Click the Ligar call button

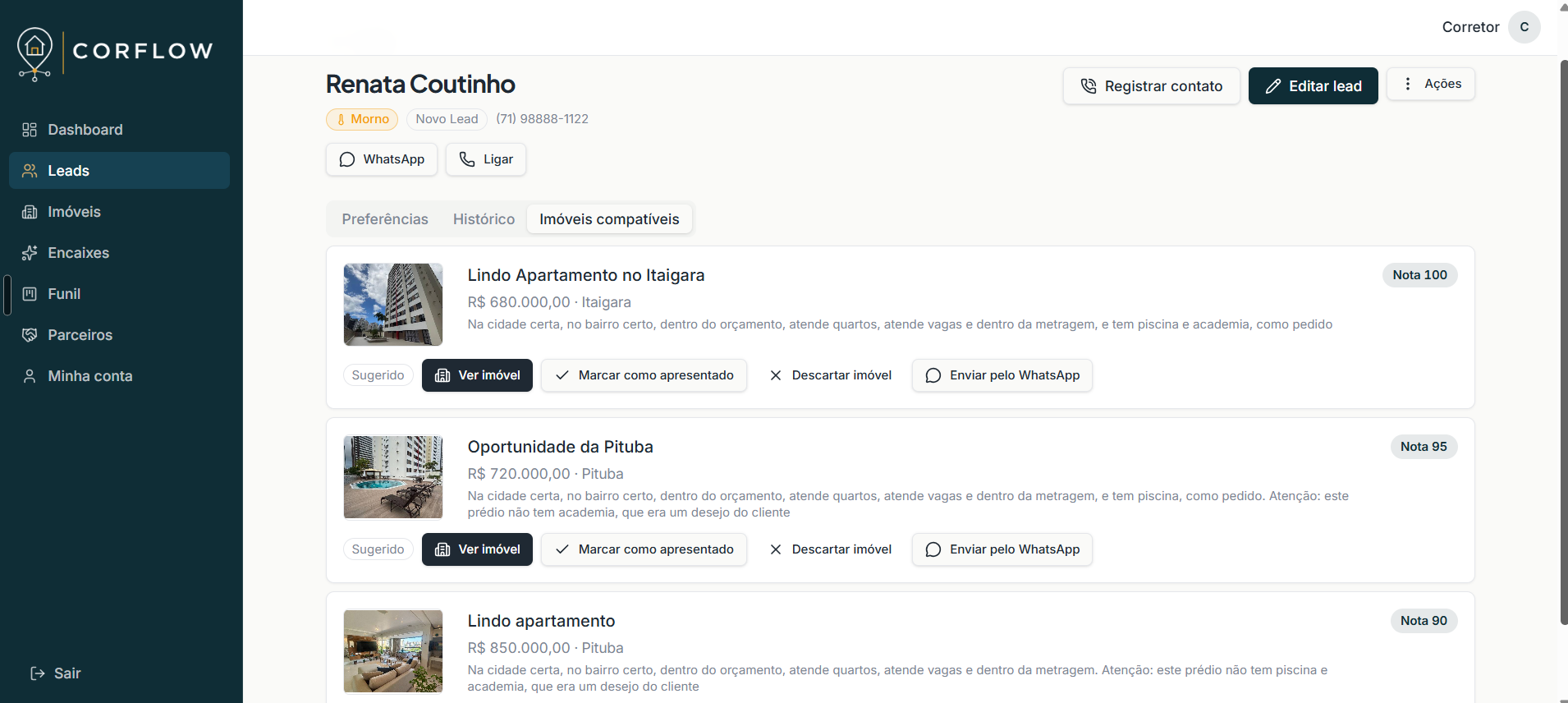coord(486,159)
